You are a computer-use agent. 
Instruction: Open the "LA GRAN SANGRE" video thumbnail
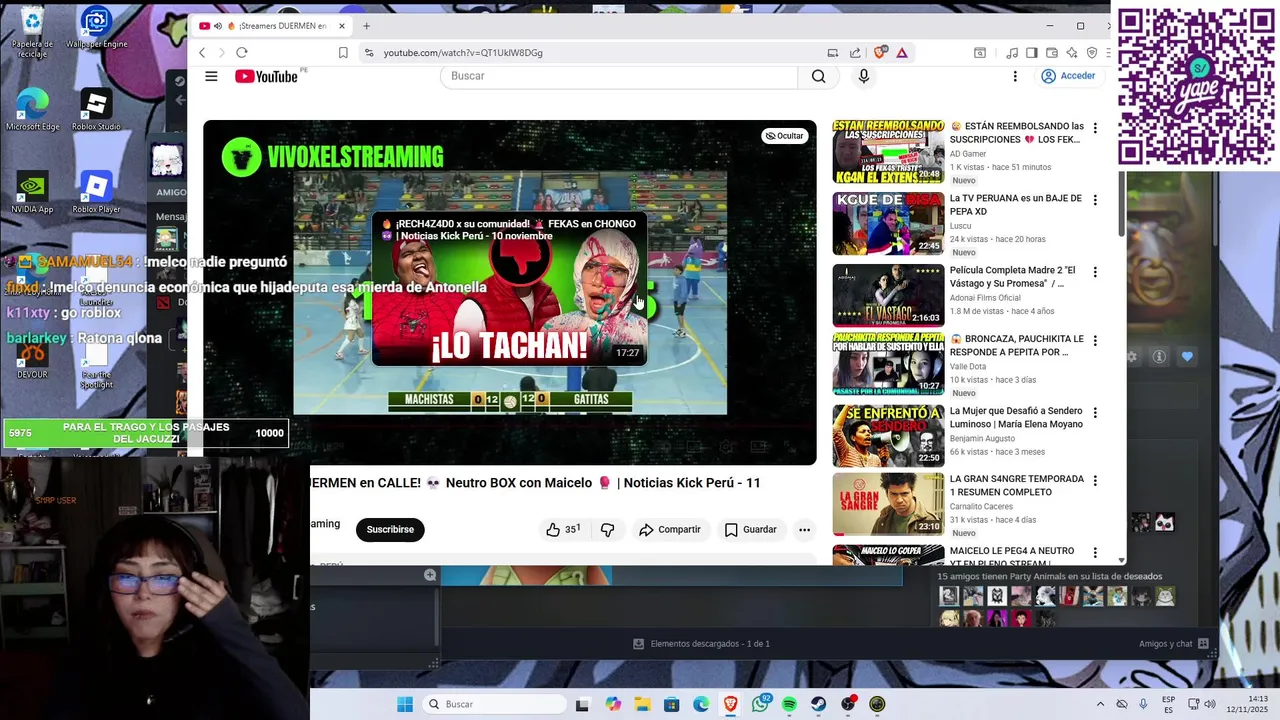888,504
